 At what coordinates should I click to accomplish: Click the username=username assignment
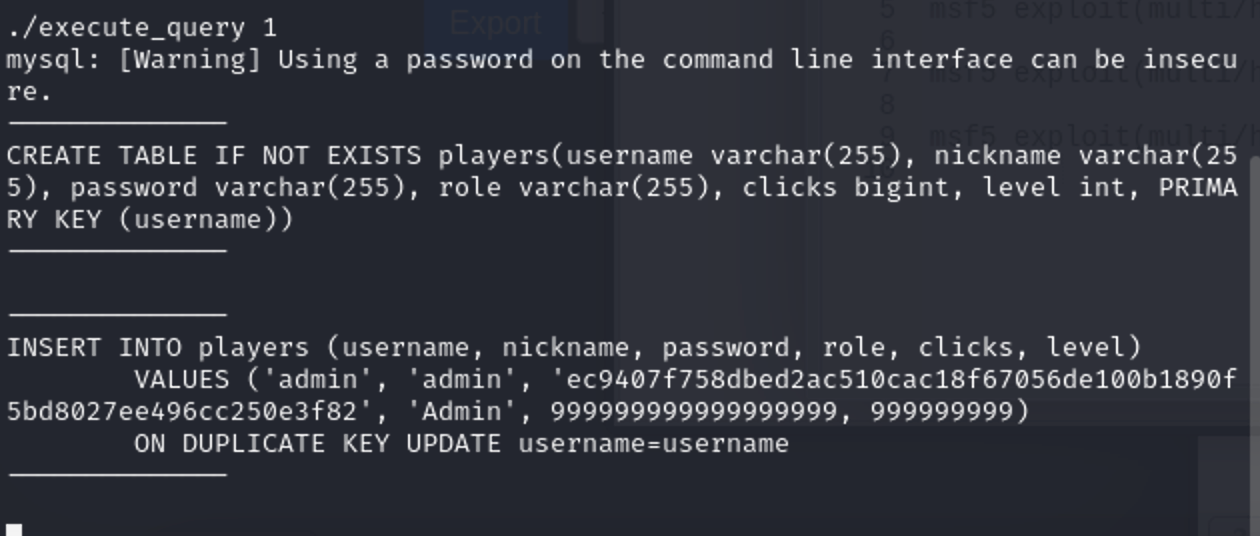(x=653, y=444)
